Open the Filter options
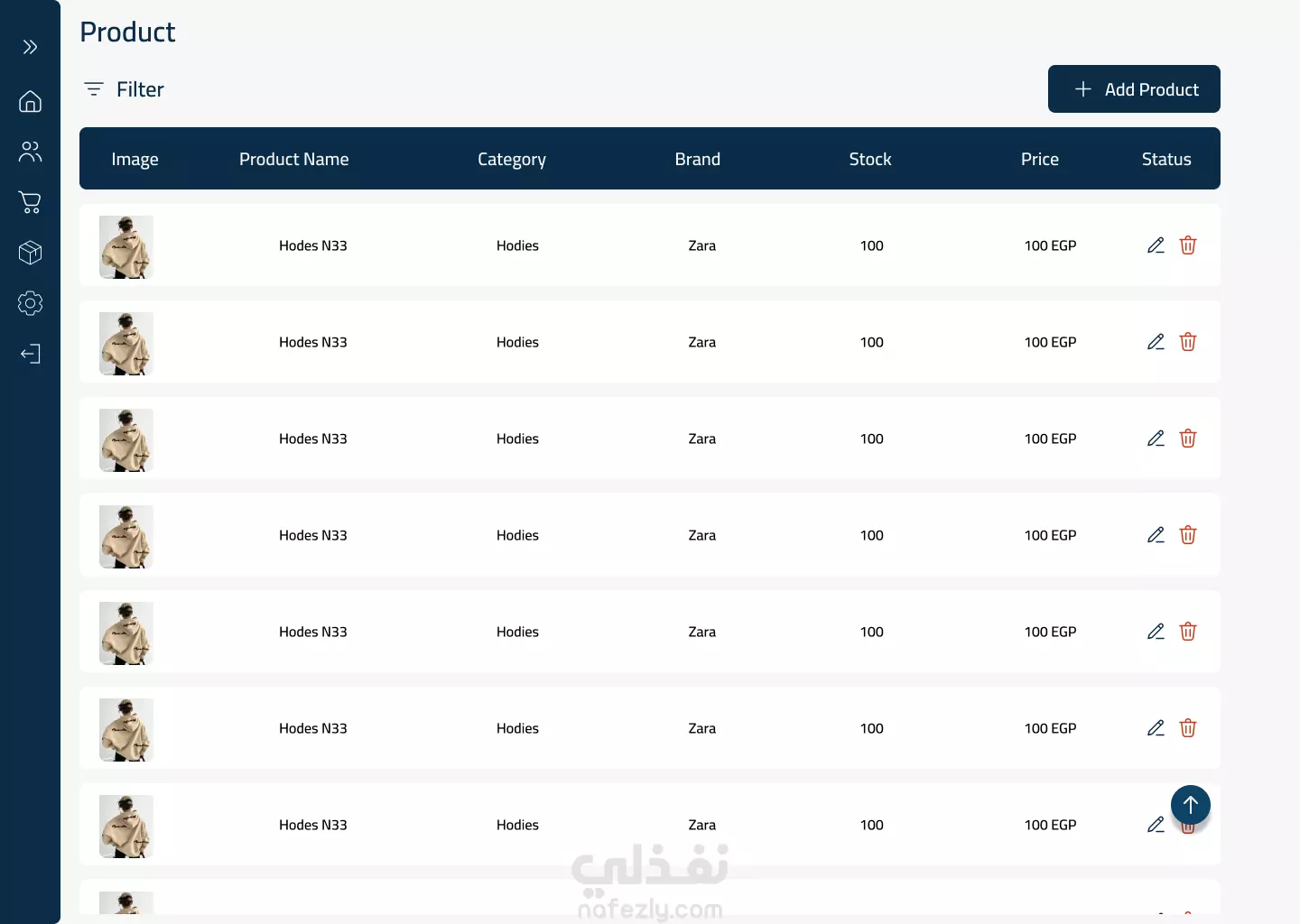Image resolution: width=1300 pixels, height=924 pixels. [124, 89]
